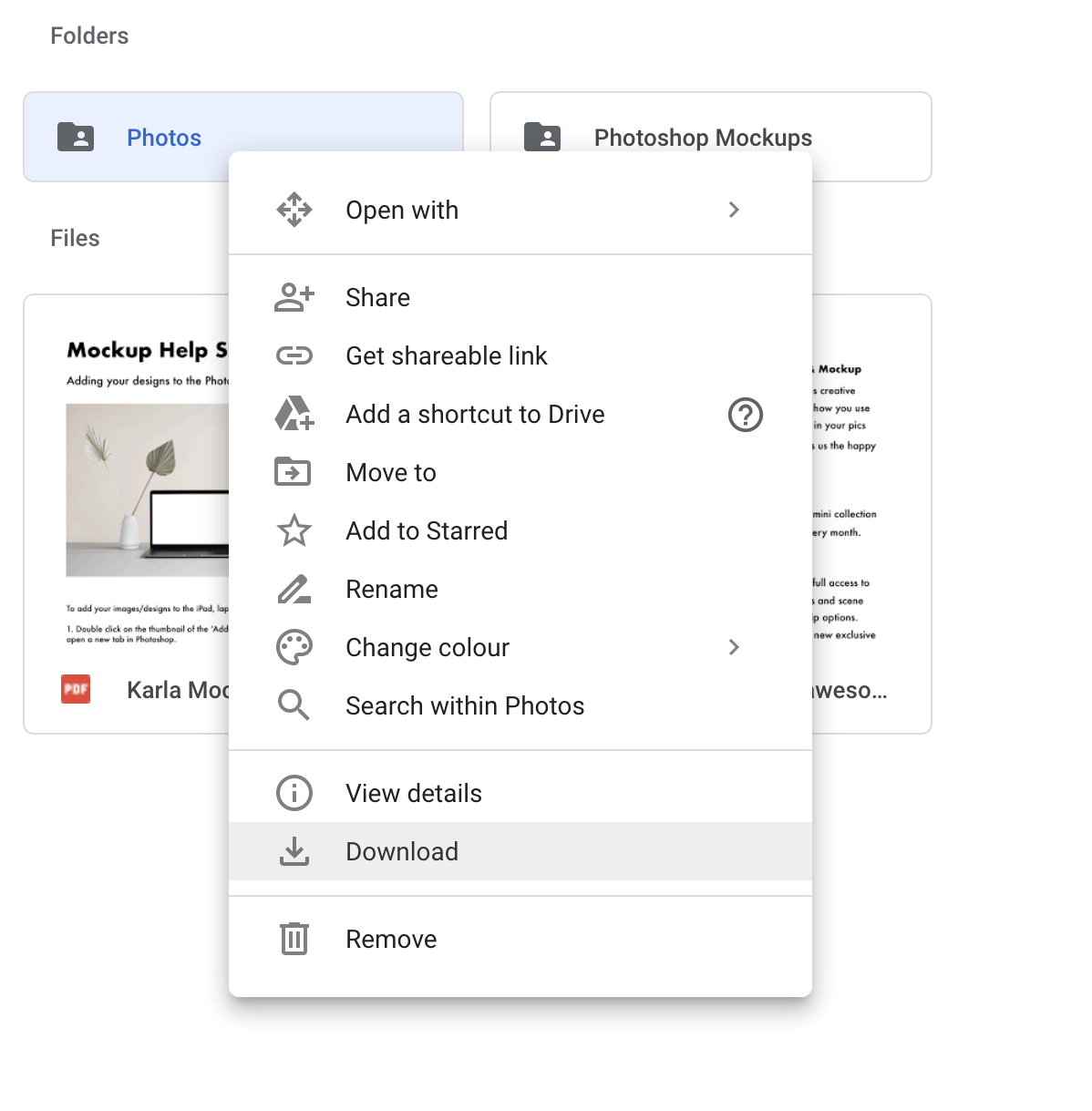Click the Open with move-arrows icon

pos(294,210)
